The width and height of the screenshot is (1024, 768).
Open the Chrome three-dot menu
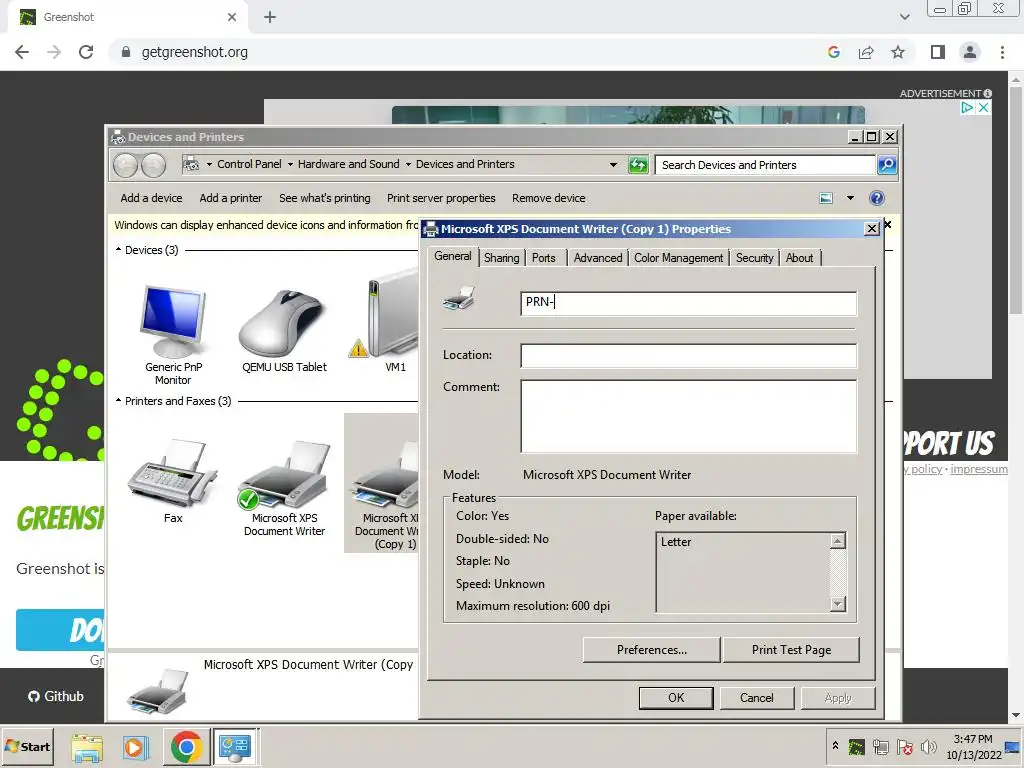coord(1002,52)
